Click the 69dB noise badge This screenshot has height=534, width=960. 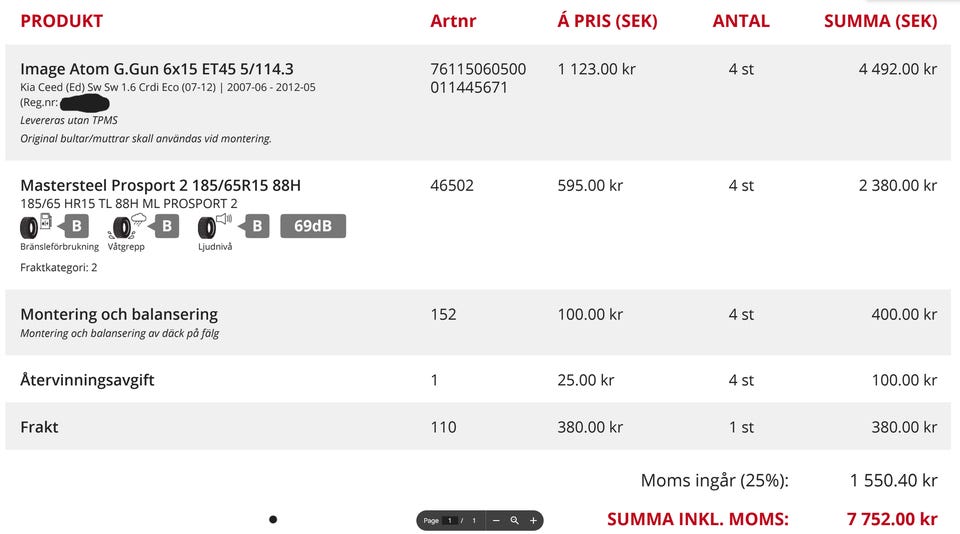click(x=312, y=226)
